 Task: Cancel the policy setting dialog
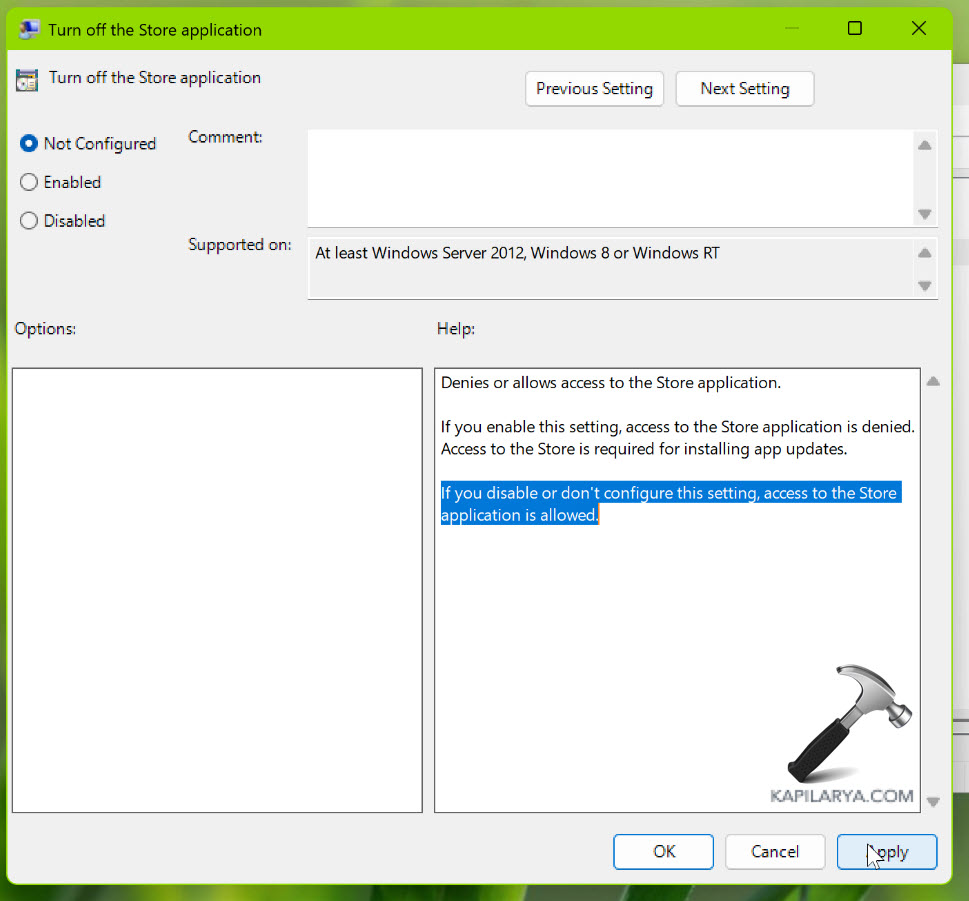coord(775,852)
